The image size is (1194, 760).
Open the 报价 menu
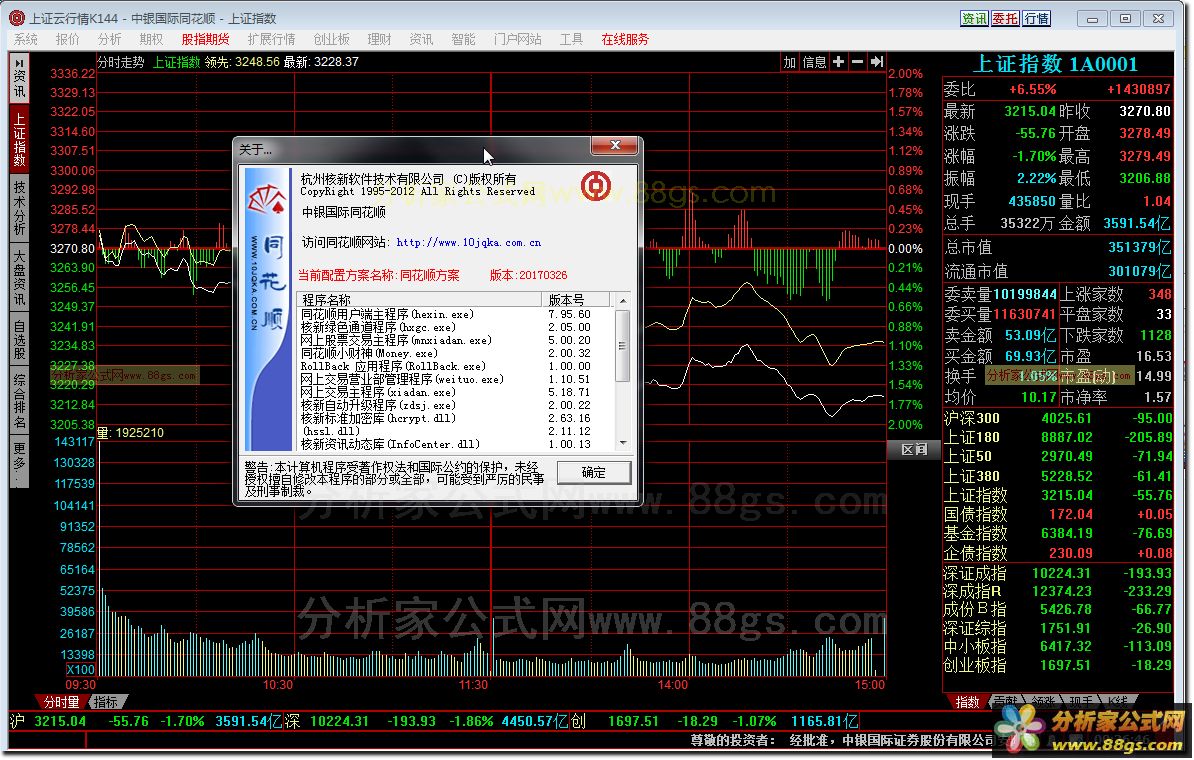(x=67, y=39)
